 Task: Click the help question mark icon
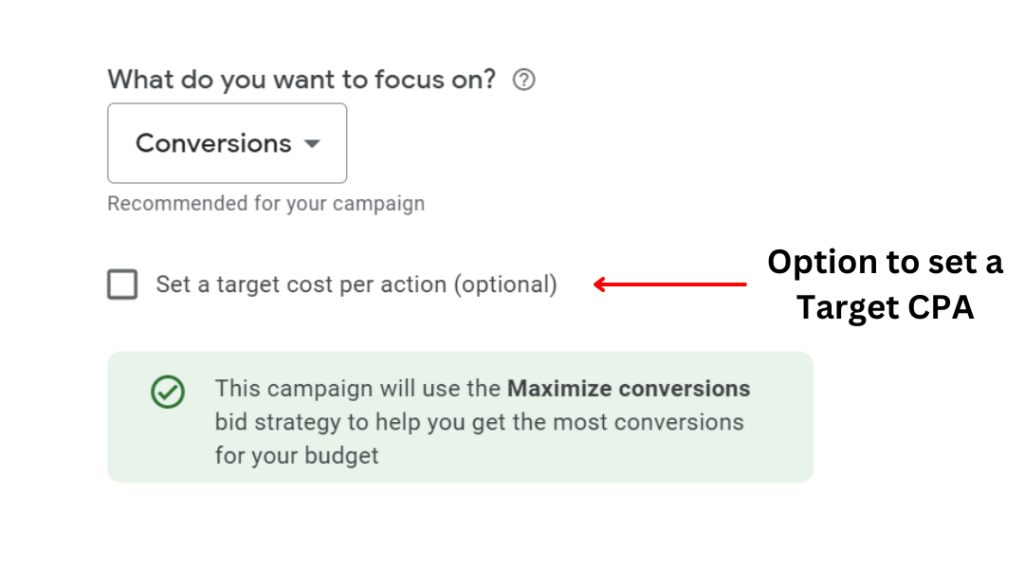pos(523,81)
